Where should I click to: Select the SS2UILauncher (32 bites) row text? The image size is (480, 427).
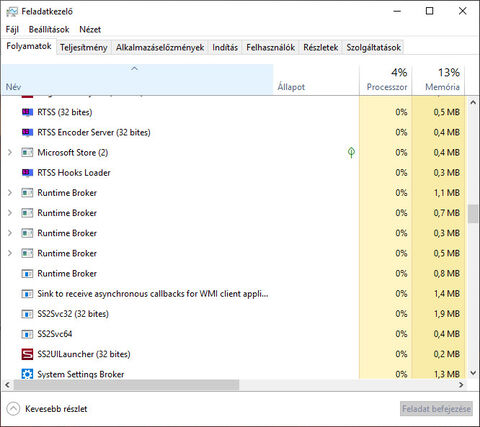84,354
